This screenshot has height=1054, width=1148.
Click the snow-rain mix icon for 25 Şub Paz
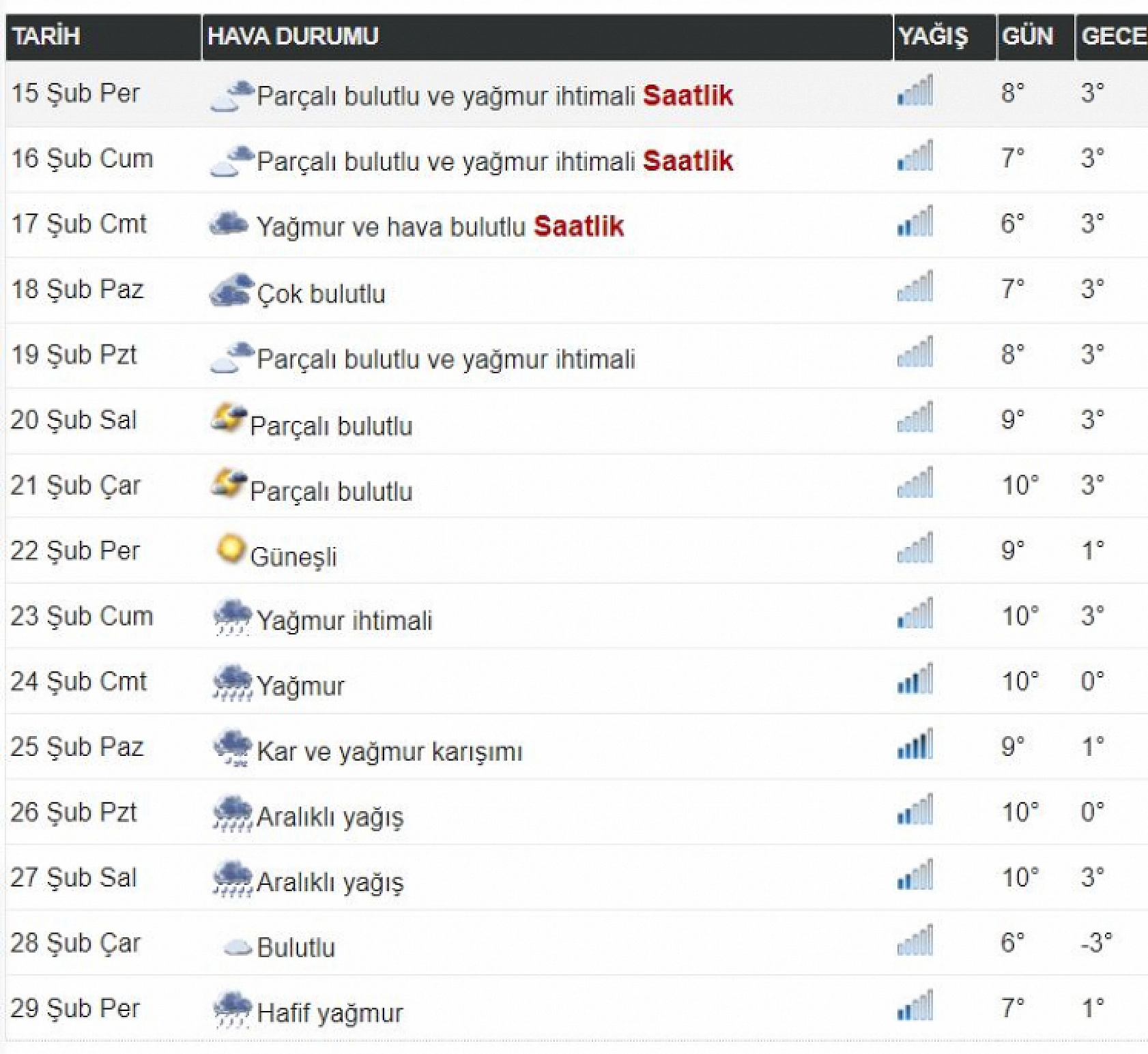[232, 747]
